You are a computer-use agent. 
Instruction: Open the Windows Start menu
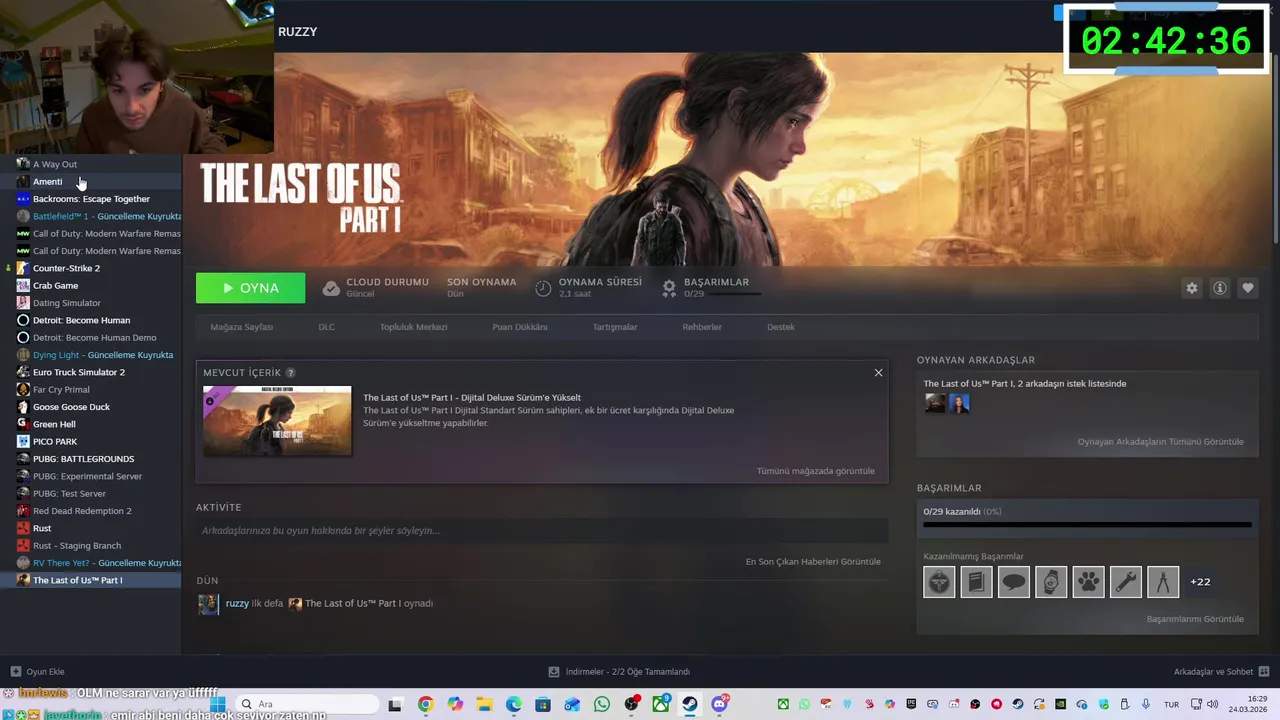[218, 704]
